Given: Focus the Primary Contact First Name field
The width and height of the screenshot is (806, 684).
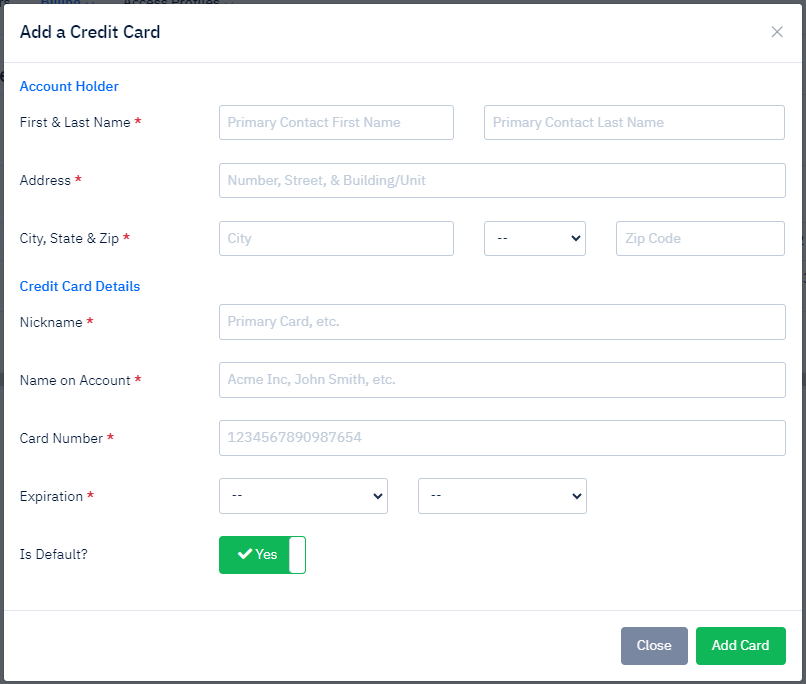Looking at the screenshot, I should (336, 123).
